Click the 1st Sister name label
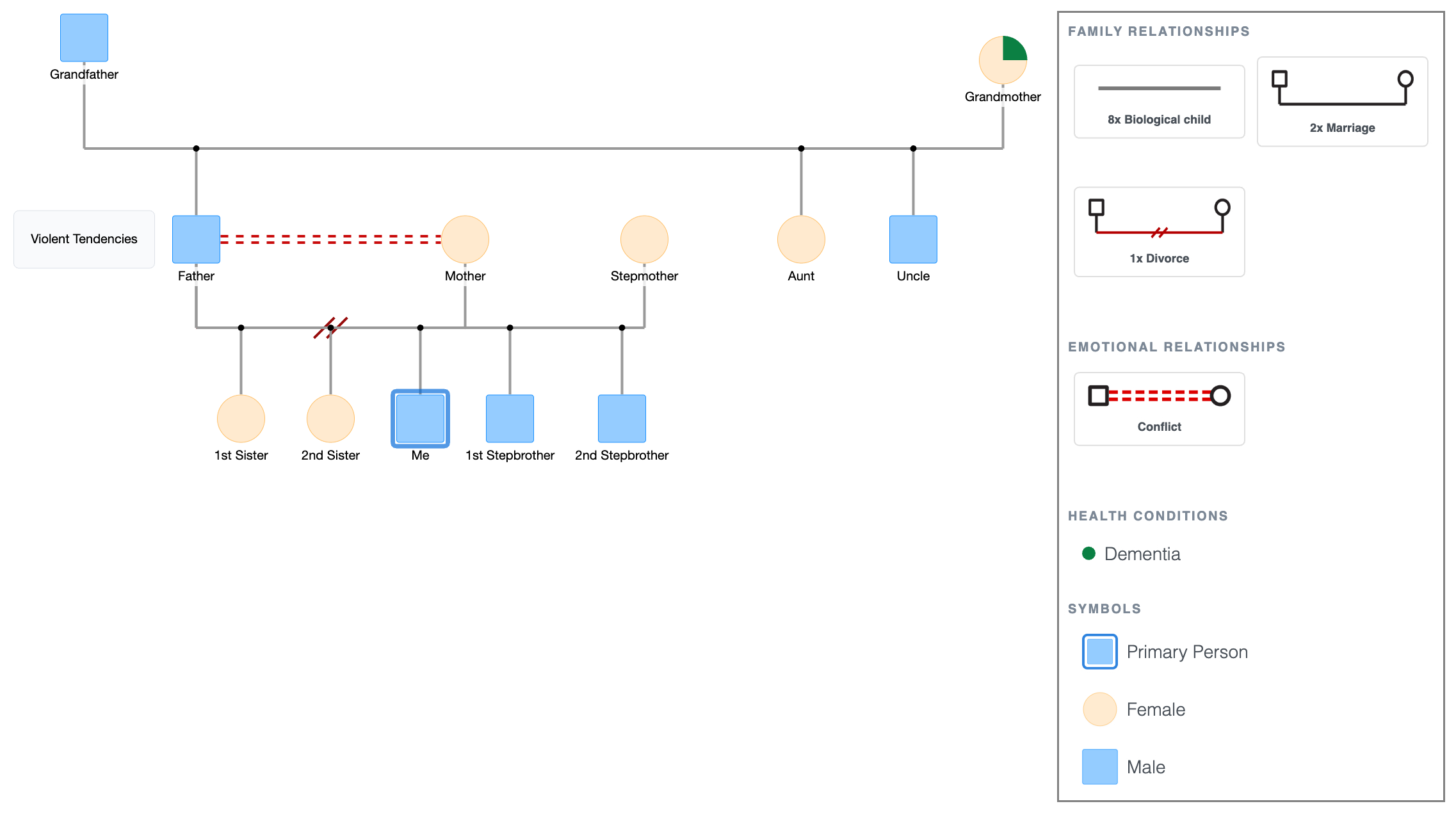The height and width of the screenshot is (813, 1456). pos(241,455)
